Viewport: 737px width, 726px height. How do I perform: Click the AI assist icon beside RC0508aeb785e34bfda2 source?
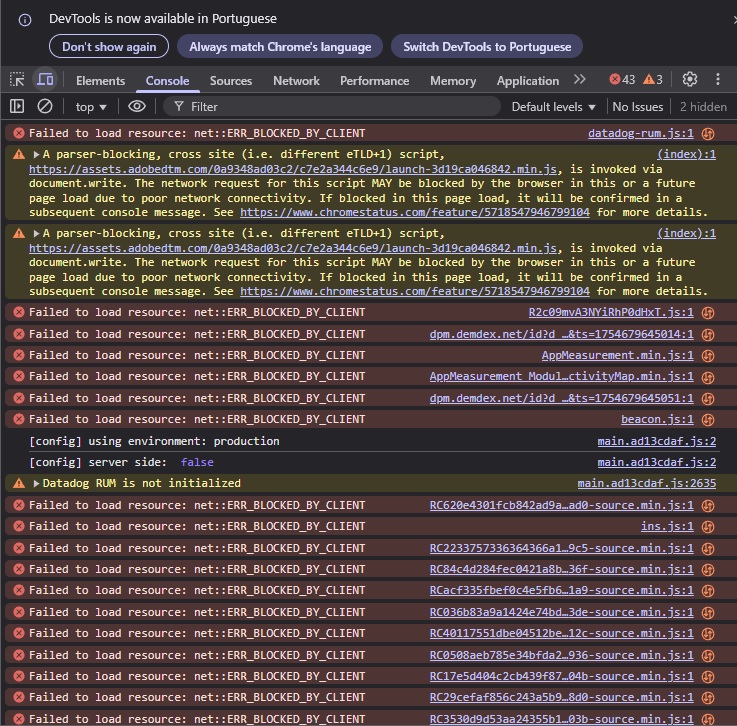(x=708, y=656)
